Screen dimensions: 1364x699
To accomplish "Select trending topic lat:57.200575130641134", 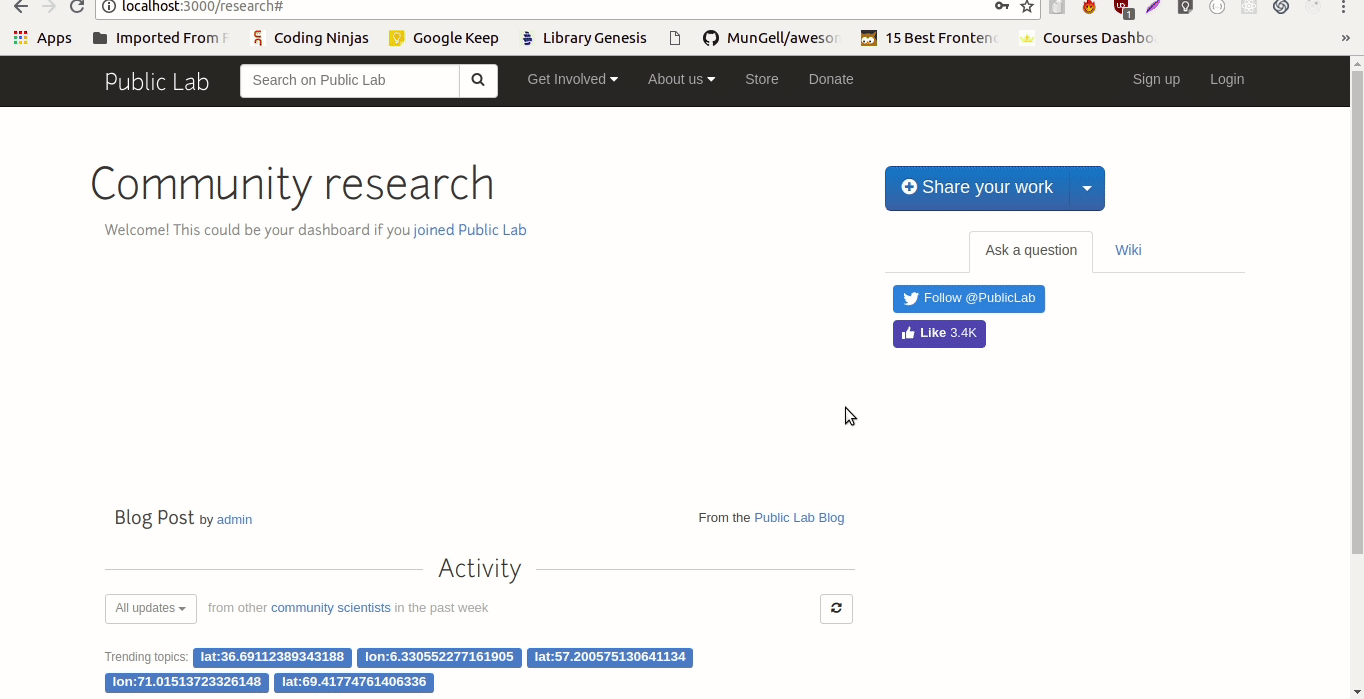I will [x=610, y=658].
